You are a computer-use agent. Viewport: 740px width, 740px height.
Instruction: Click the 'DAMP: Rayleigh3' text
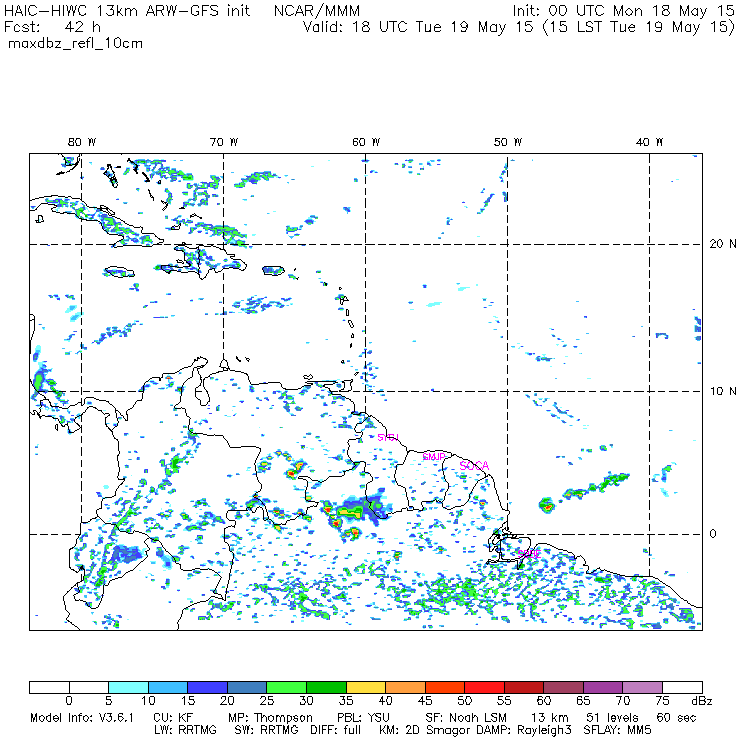[524, 731]
